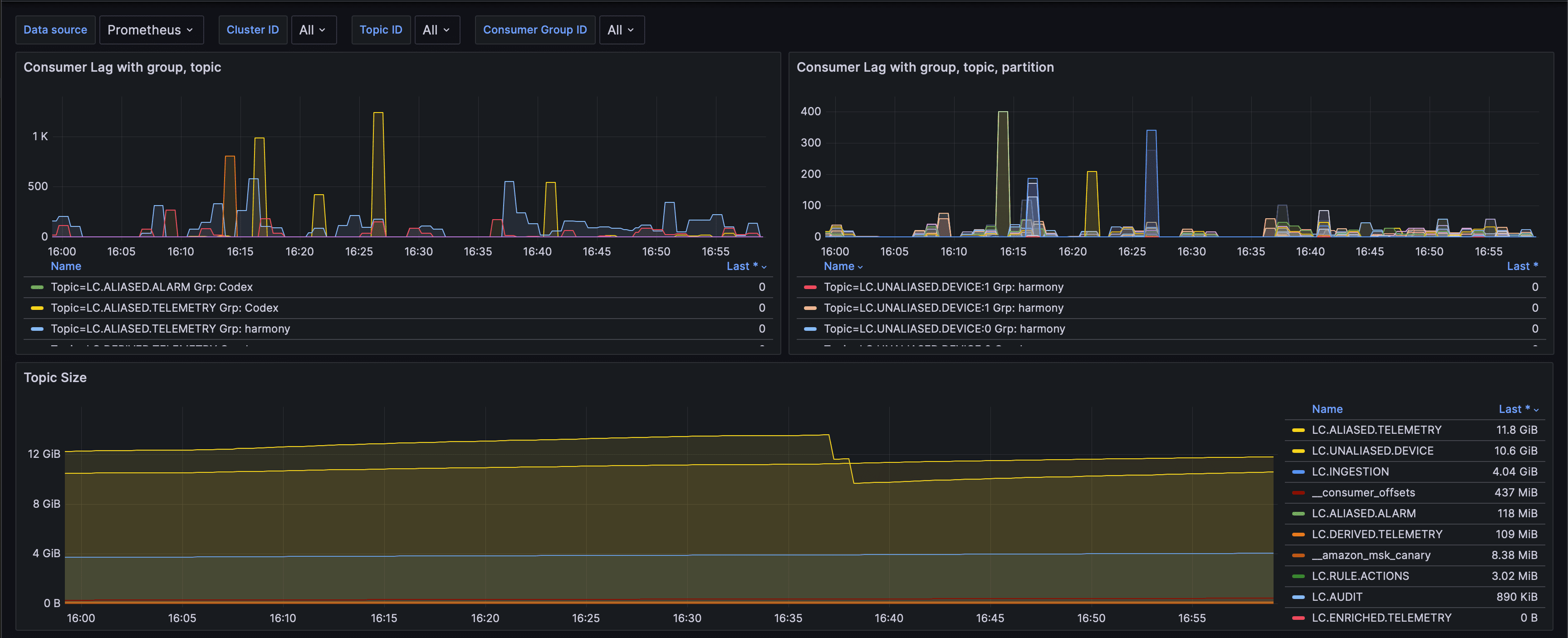Toggle Topic=LC.ALIASED.TELEMETRY Grp: harmony series
Viewport: 1568px width, 638px height.
coord(170,329)
